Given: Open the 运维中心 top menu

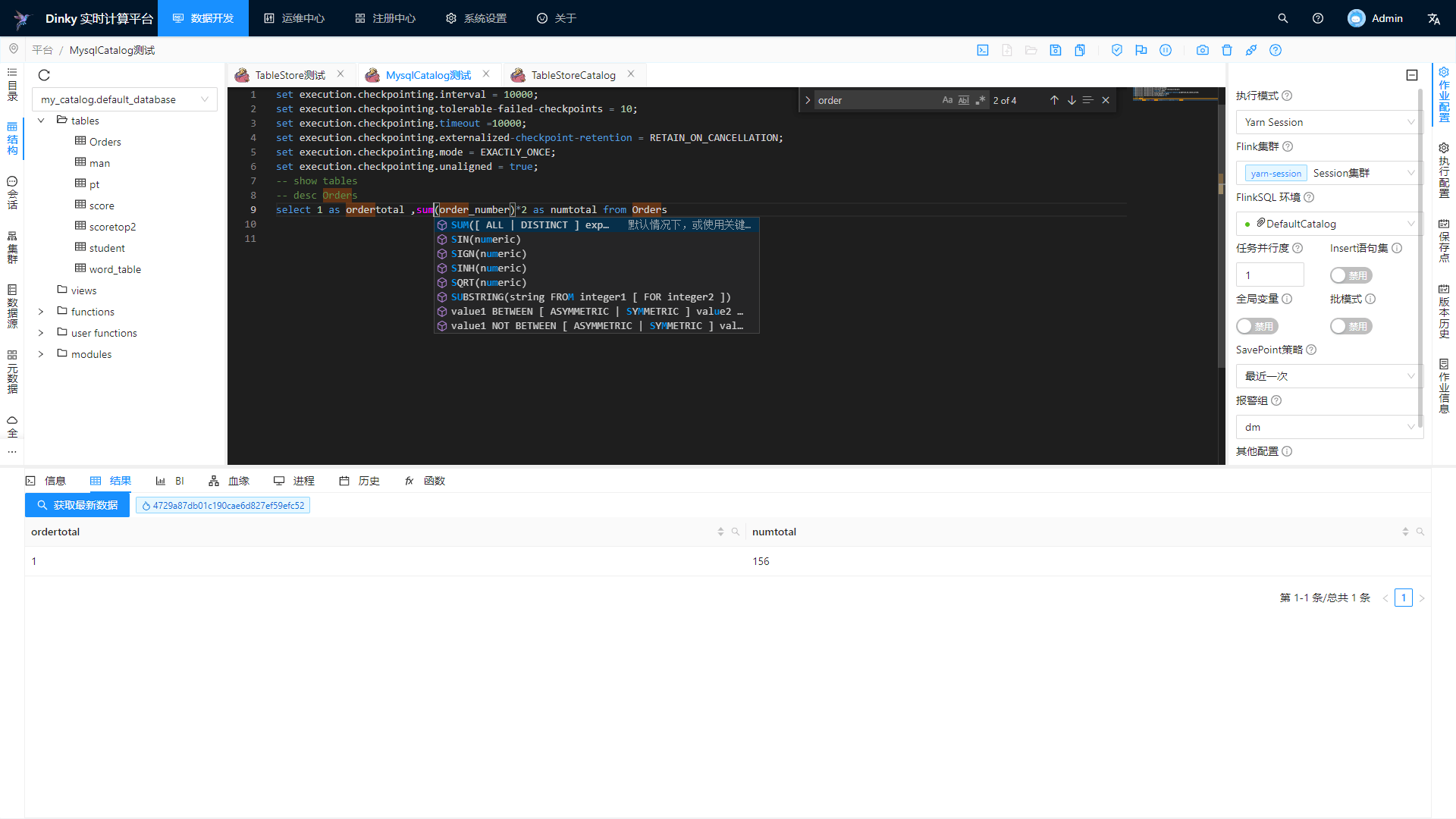Looking at the screenshot, I should [294, 18].
